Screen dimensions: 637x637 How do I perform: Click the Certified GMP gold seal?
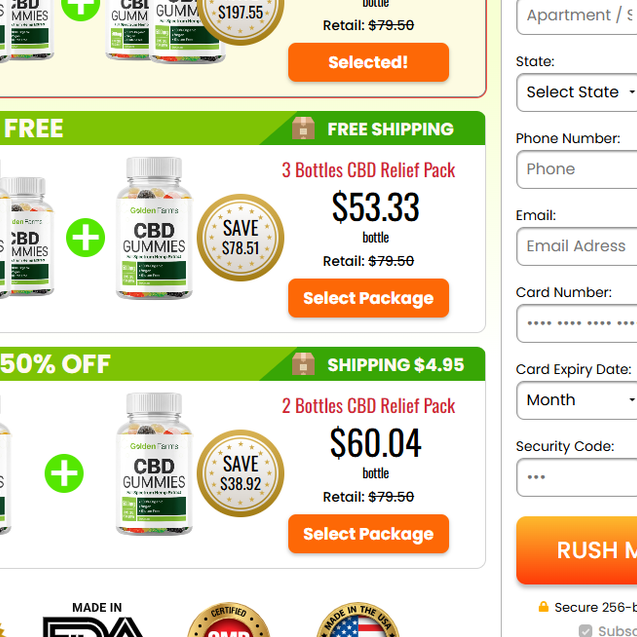[x=229, y=620]
